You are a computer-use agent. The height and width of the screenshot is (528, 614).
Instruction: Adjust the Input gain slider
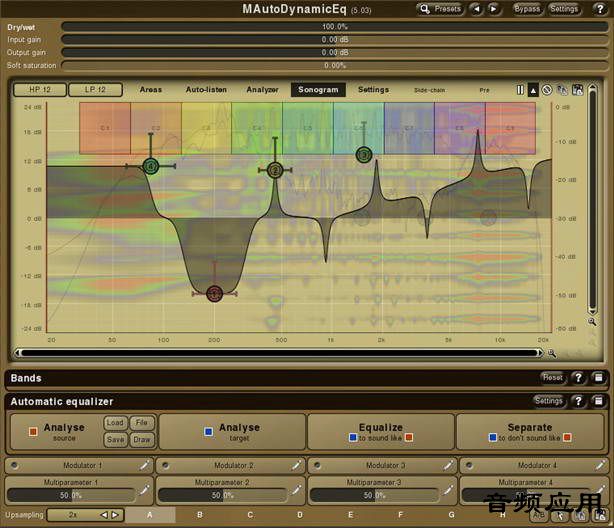point(335,40)
